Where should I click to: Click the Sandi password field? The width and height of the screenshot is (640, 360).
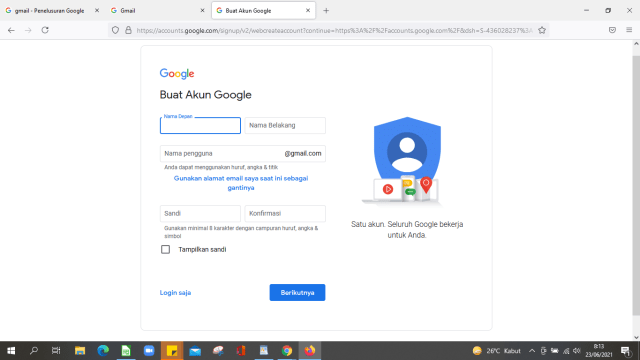click(x=200, y=213)
